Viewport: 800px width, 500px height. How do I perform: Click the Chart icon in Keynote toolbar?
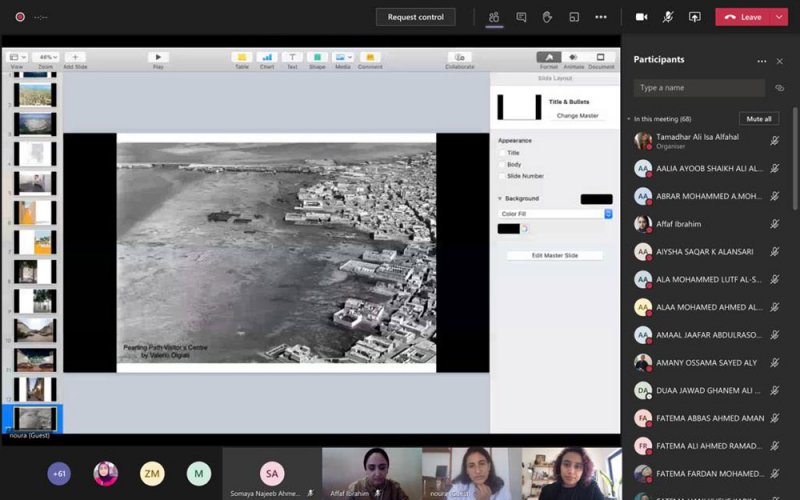click(x=267, y=57)
